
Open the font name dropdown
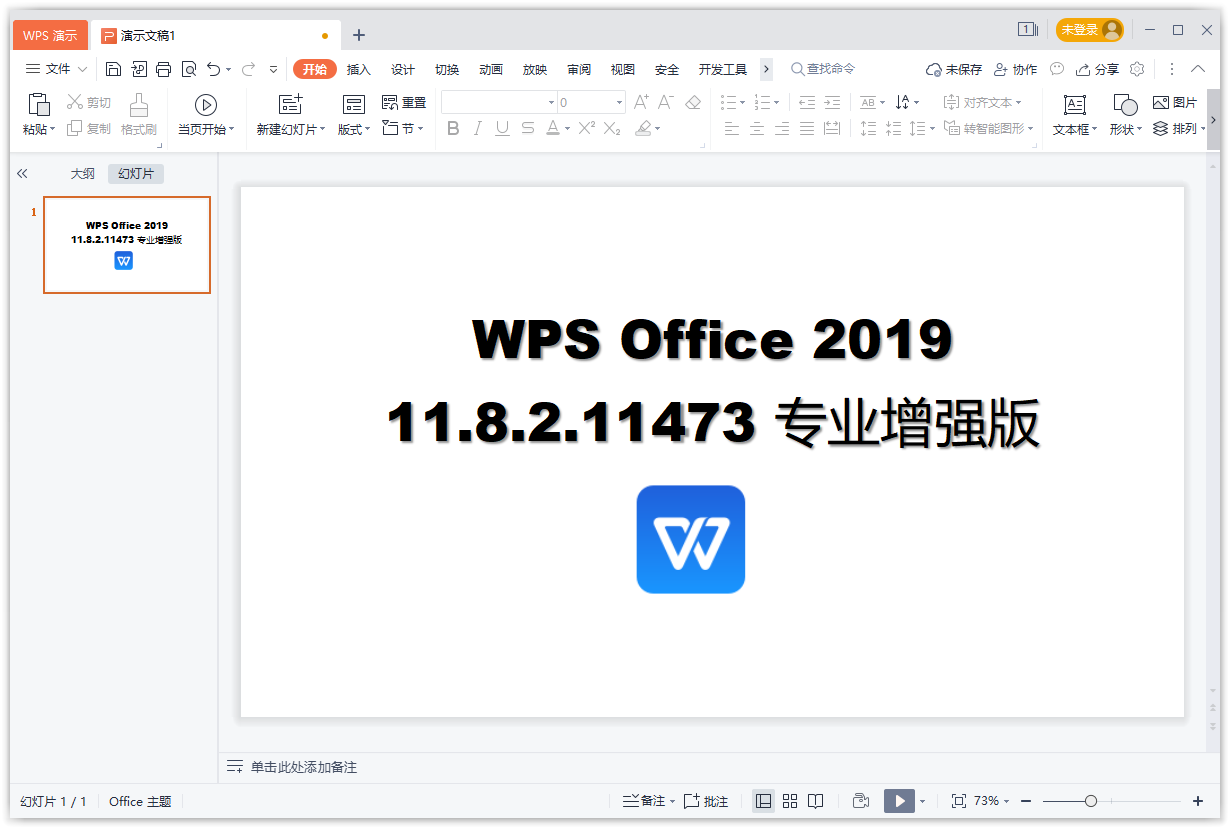[x=551, y=102]
